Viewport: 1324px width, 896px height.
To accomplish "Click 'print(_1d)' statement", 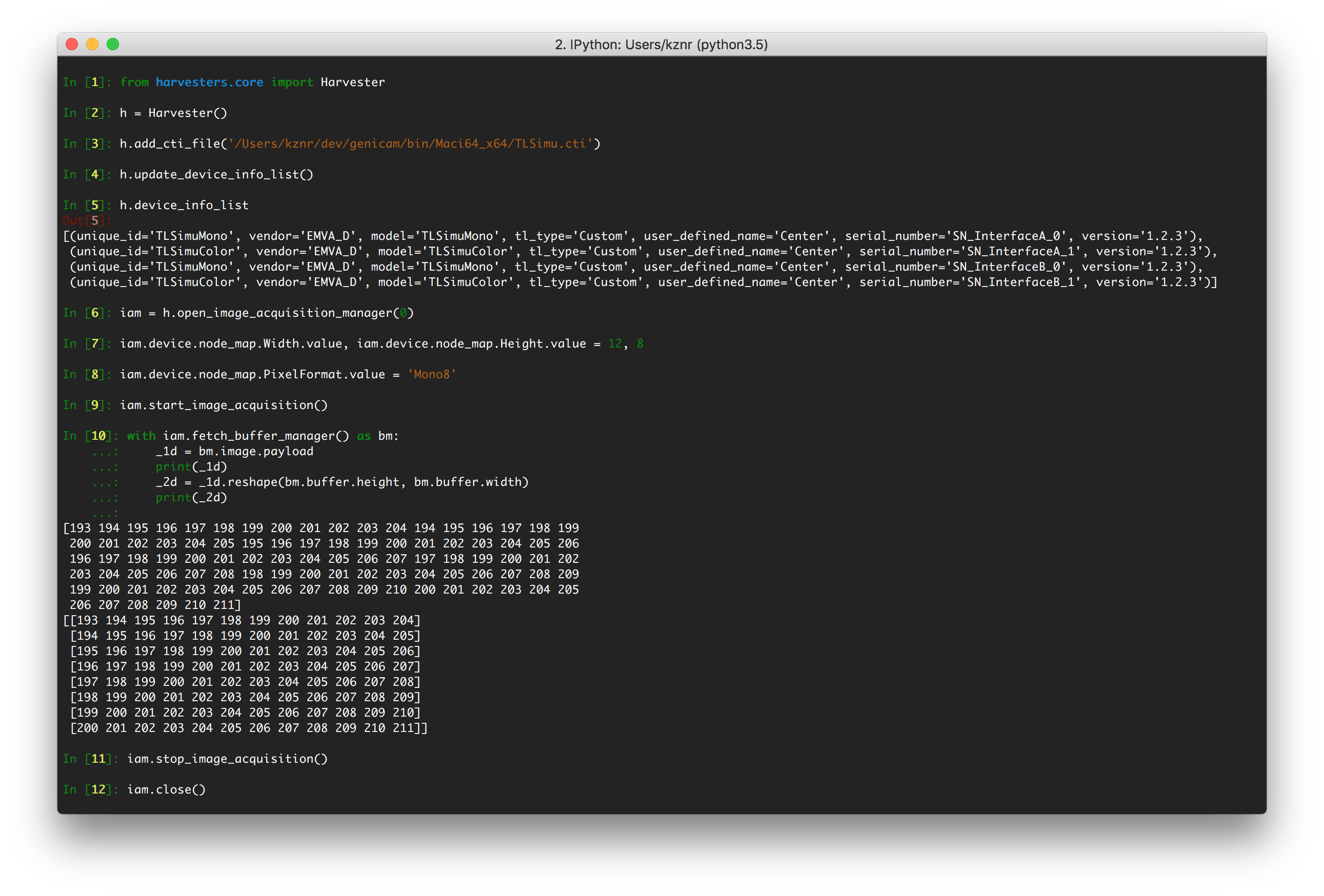I will pos(191,466).
